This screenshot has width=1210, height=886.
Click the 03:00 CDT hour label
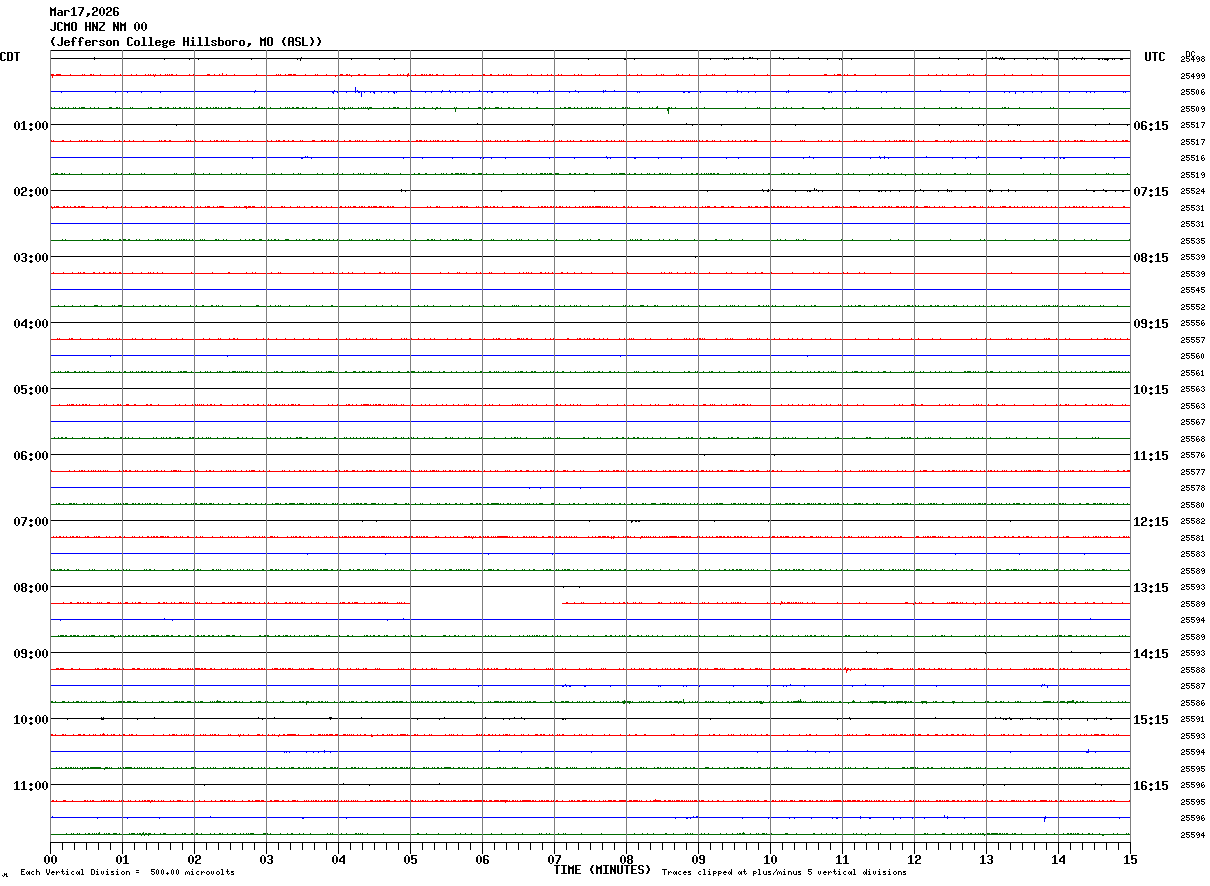(31, 257)
